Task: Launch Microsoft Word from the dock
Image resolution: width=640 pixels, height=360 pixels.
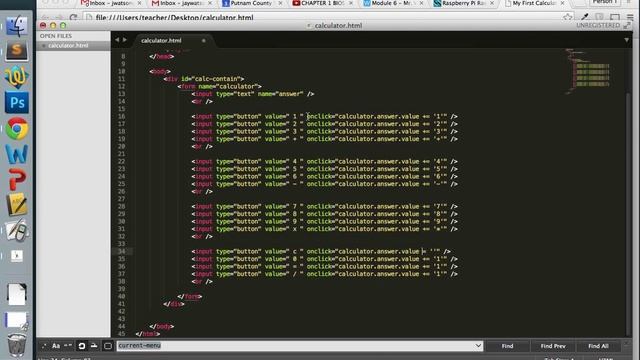Action: pyautogui.click(x=17, y=154)
